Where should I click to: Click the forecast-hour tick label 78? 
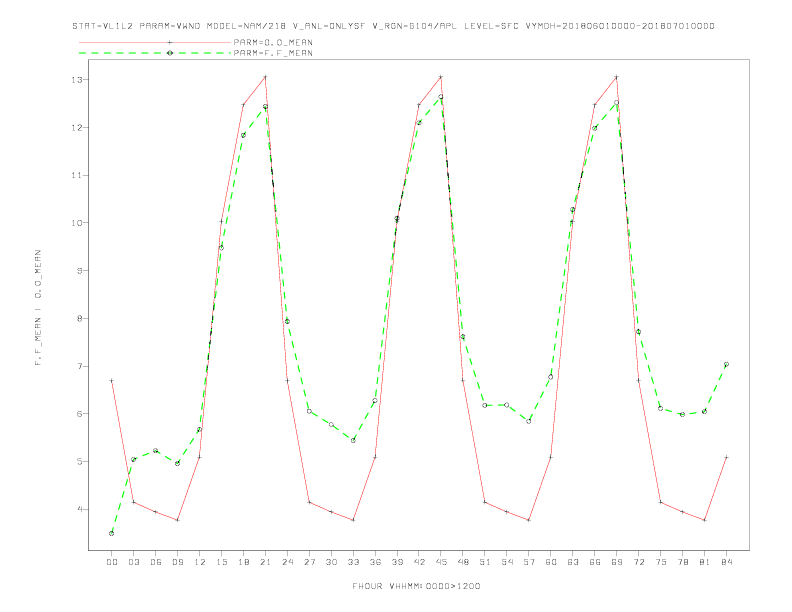pos(682,562)
